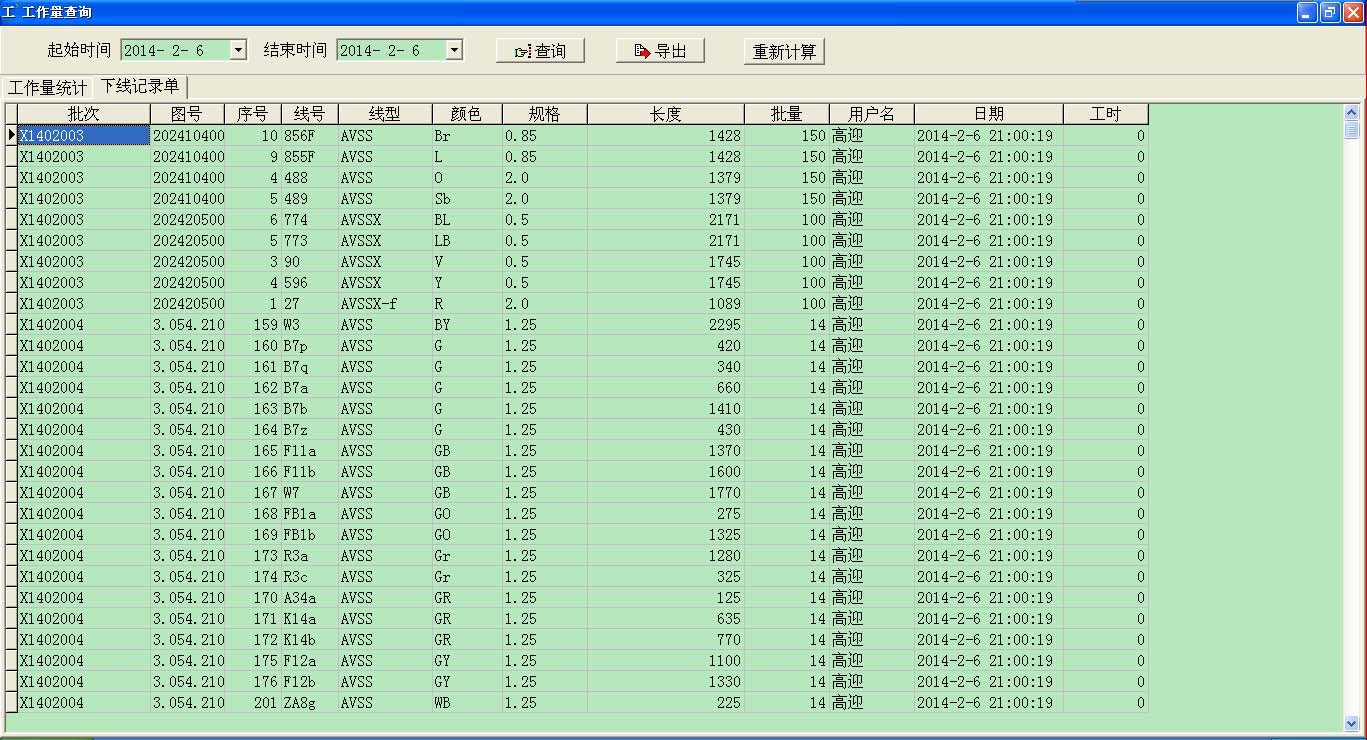Click wire number cell FB1a
Screen dimensions: 1367x740
tap(310, 513)
